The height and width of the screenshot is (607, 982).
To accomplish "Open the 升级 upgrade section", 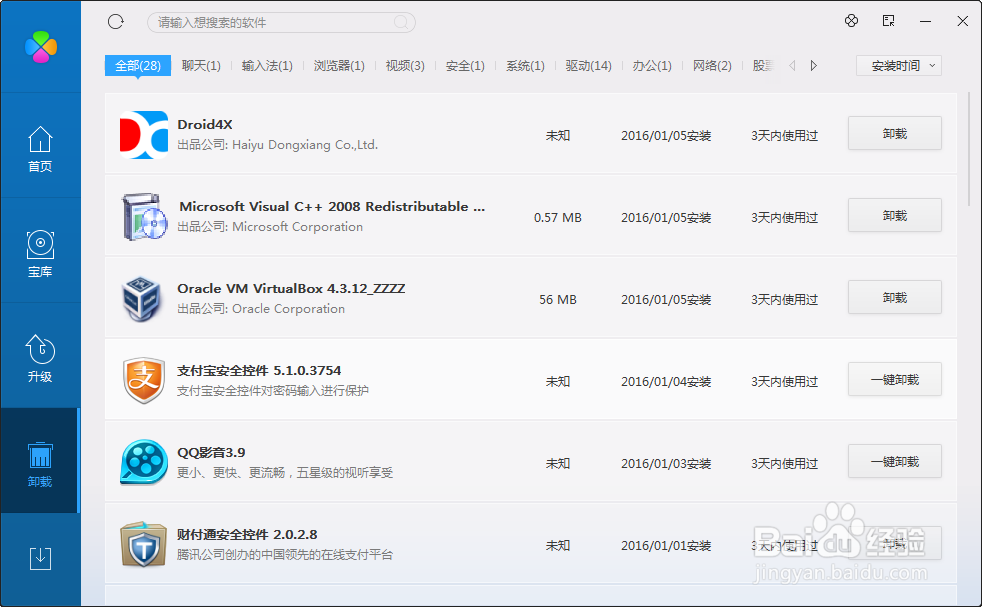I will coord(40,358).
